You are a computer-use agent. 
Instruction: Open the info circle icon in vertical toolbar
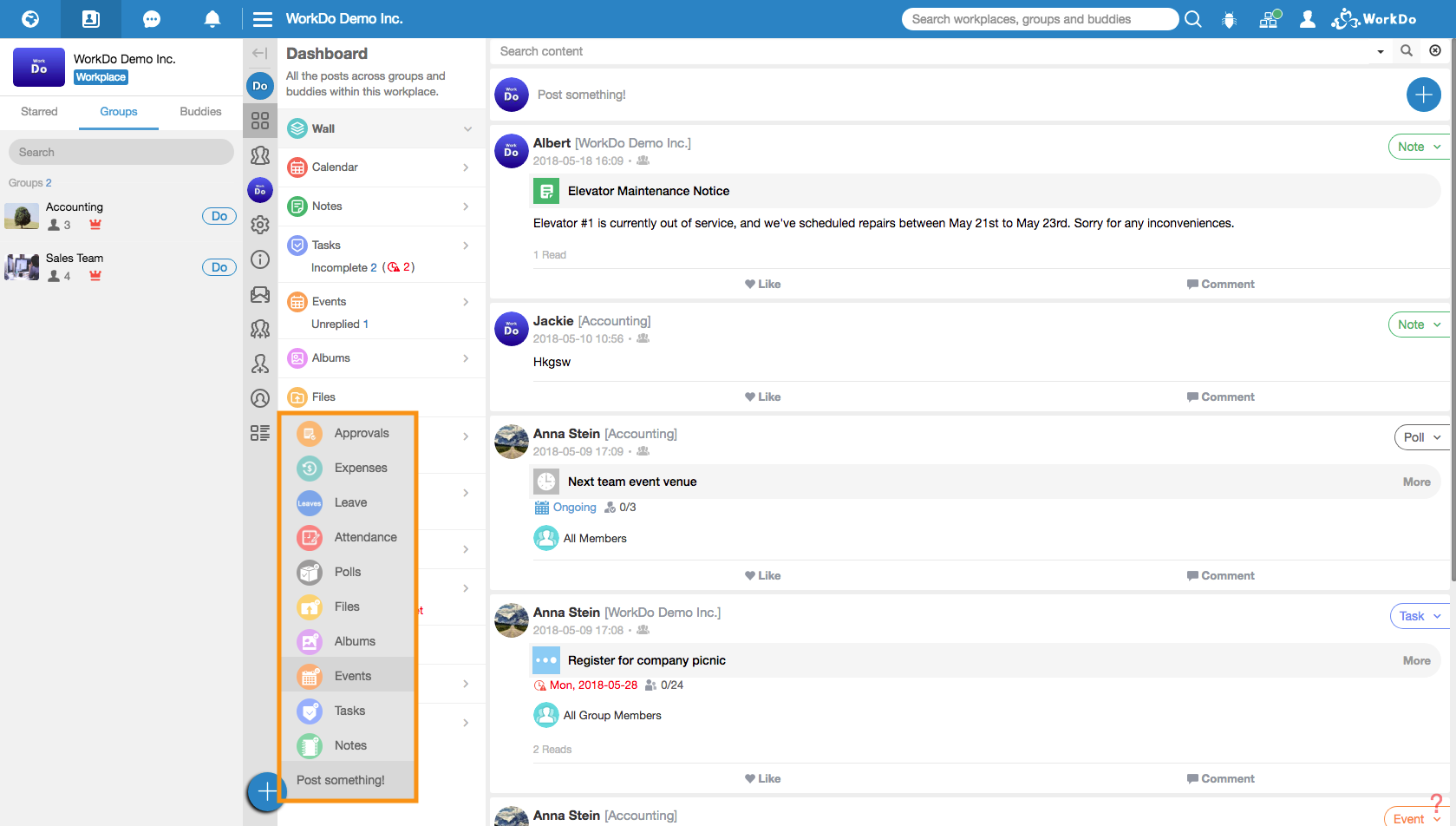click(x=260, y=259)
